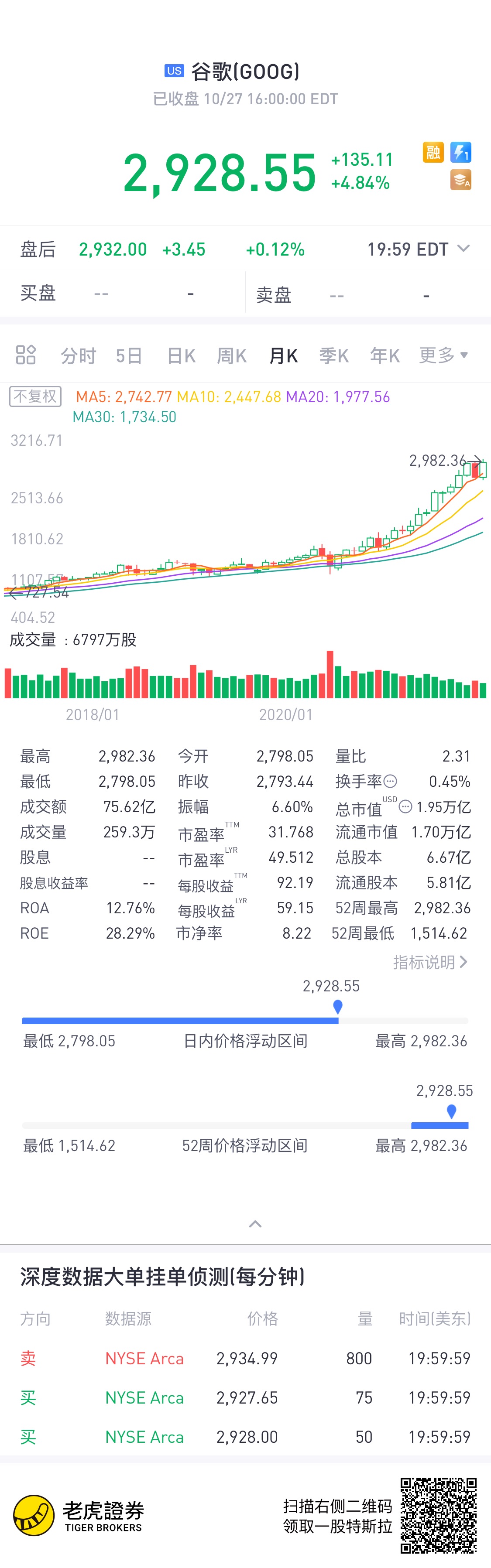Tap the 总市值 value 1.95万亿
Image resolution: width=491 pixels, height=1568 pixels.
pyautogui.click(x=443, y=807)
